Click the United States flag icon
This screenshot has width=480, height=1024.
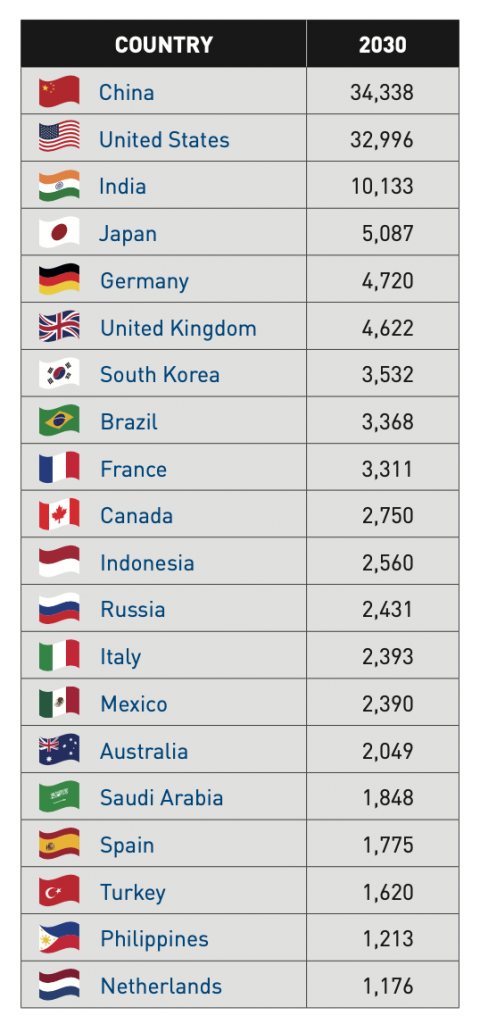click(59, 138)
